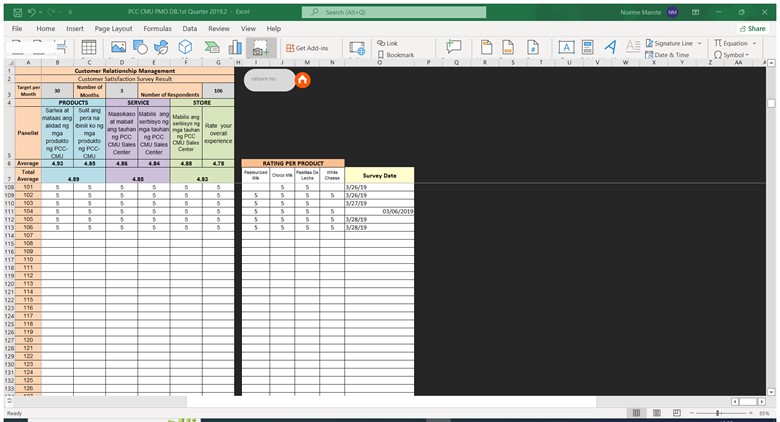Screen dimensions: 780x422
Task: Click the Chart icon in ribbon
Action: click(235, 47)
